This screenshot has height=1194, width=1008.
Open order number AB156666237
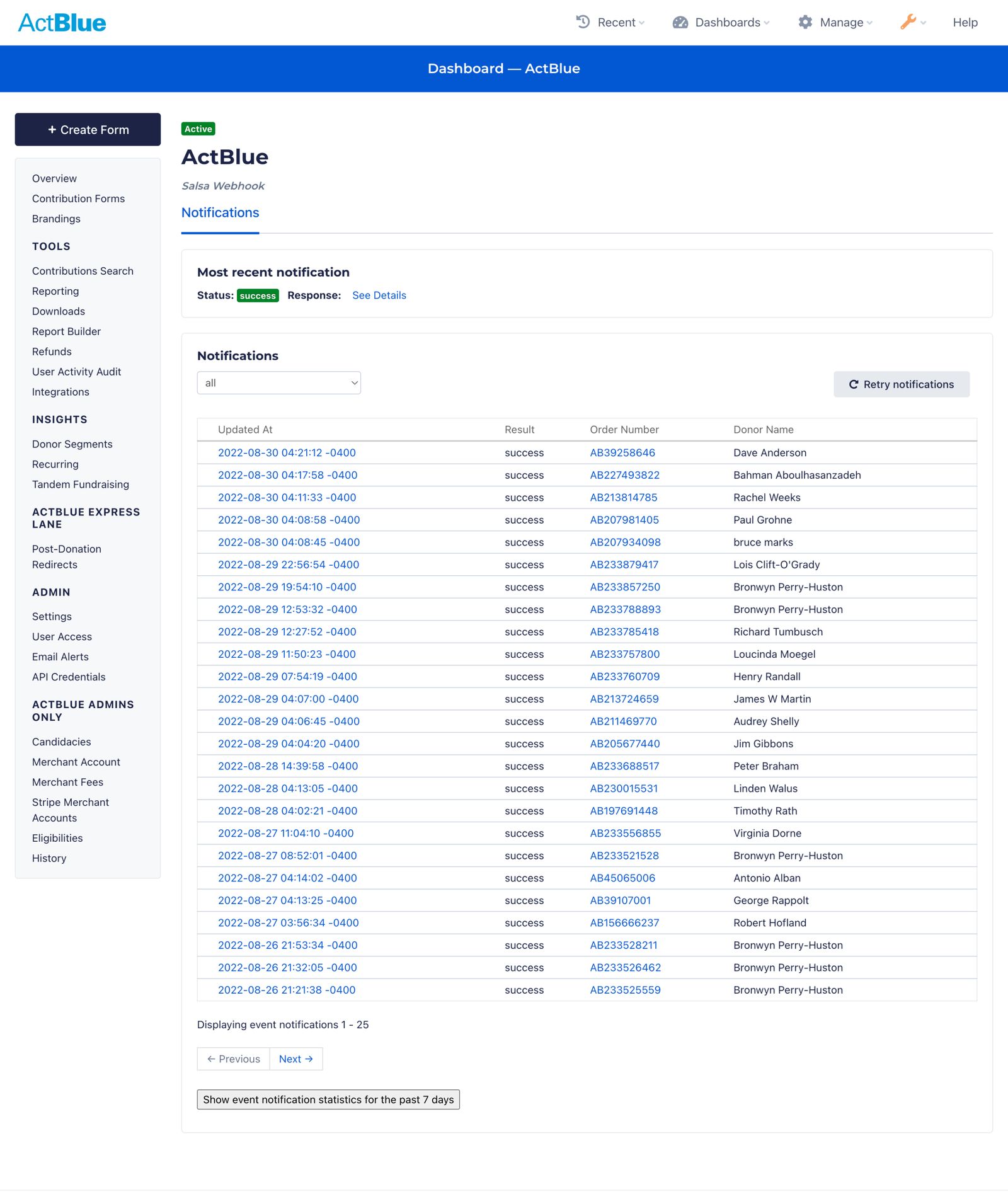[624, 923]
